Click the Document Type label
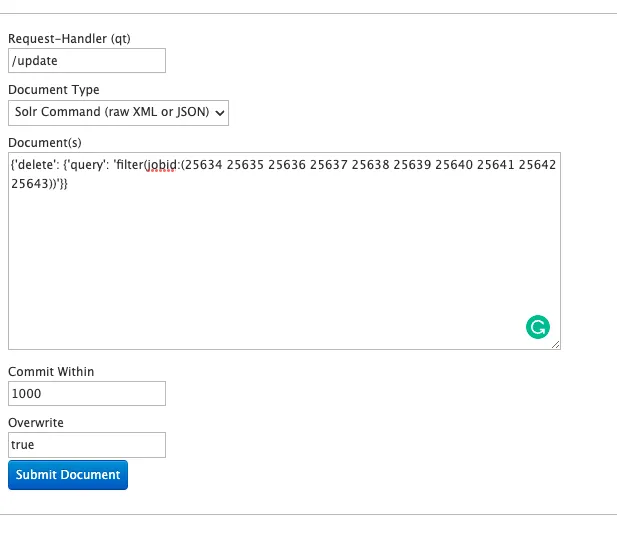Screen dimensions: 617x557 [x=54, y=90]
